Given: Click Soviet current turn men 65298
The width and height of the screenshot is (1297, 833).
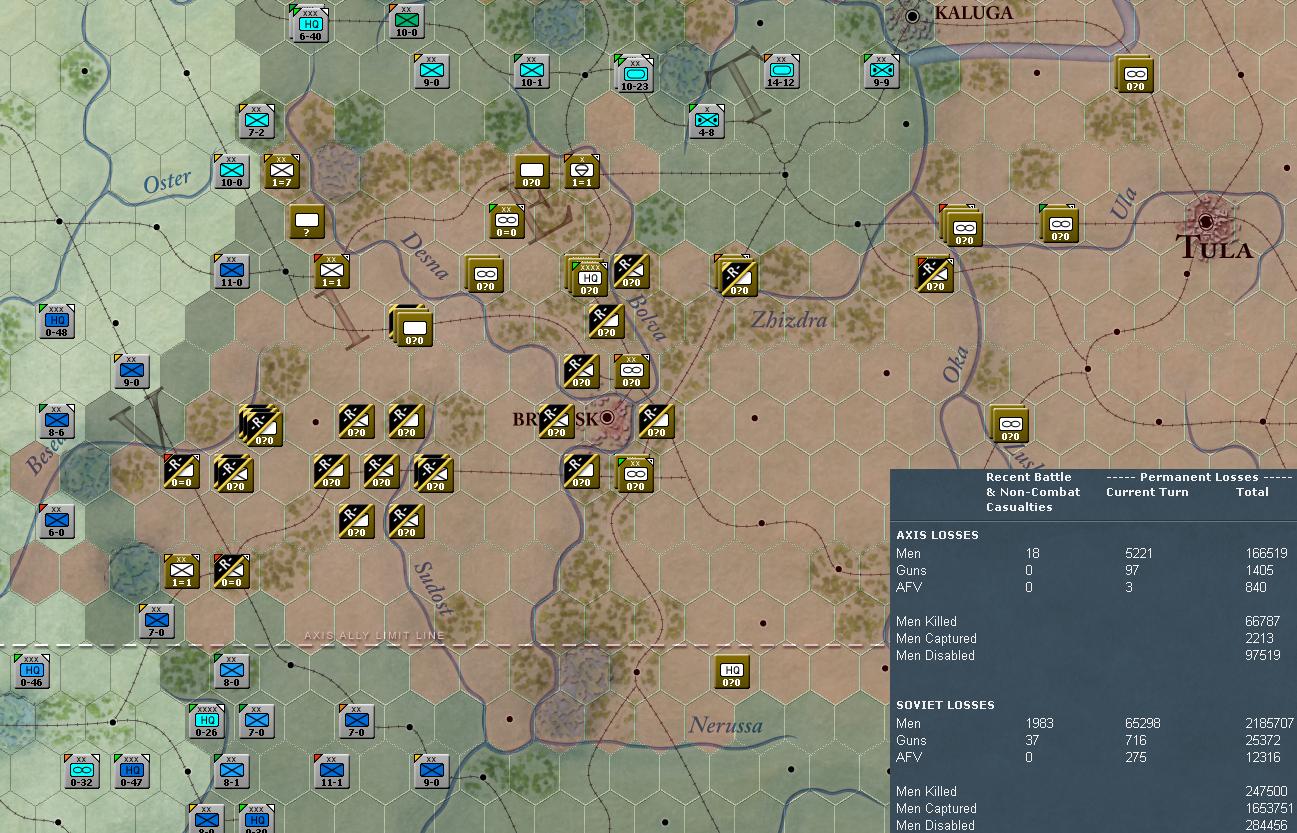Looking at the screenshot, I should pyautogui.click(x=1144, y=723).
